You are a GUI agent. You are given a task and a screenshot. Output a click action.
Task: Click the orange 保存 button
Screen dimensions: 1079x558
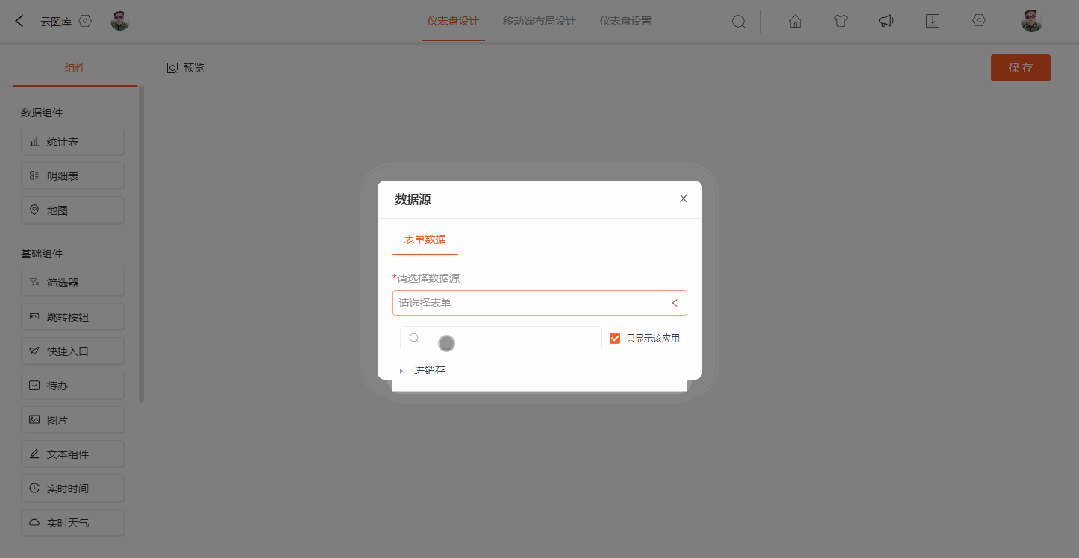1021,67
